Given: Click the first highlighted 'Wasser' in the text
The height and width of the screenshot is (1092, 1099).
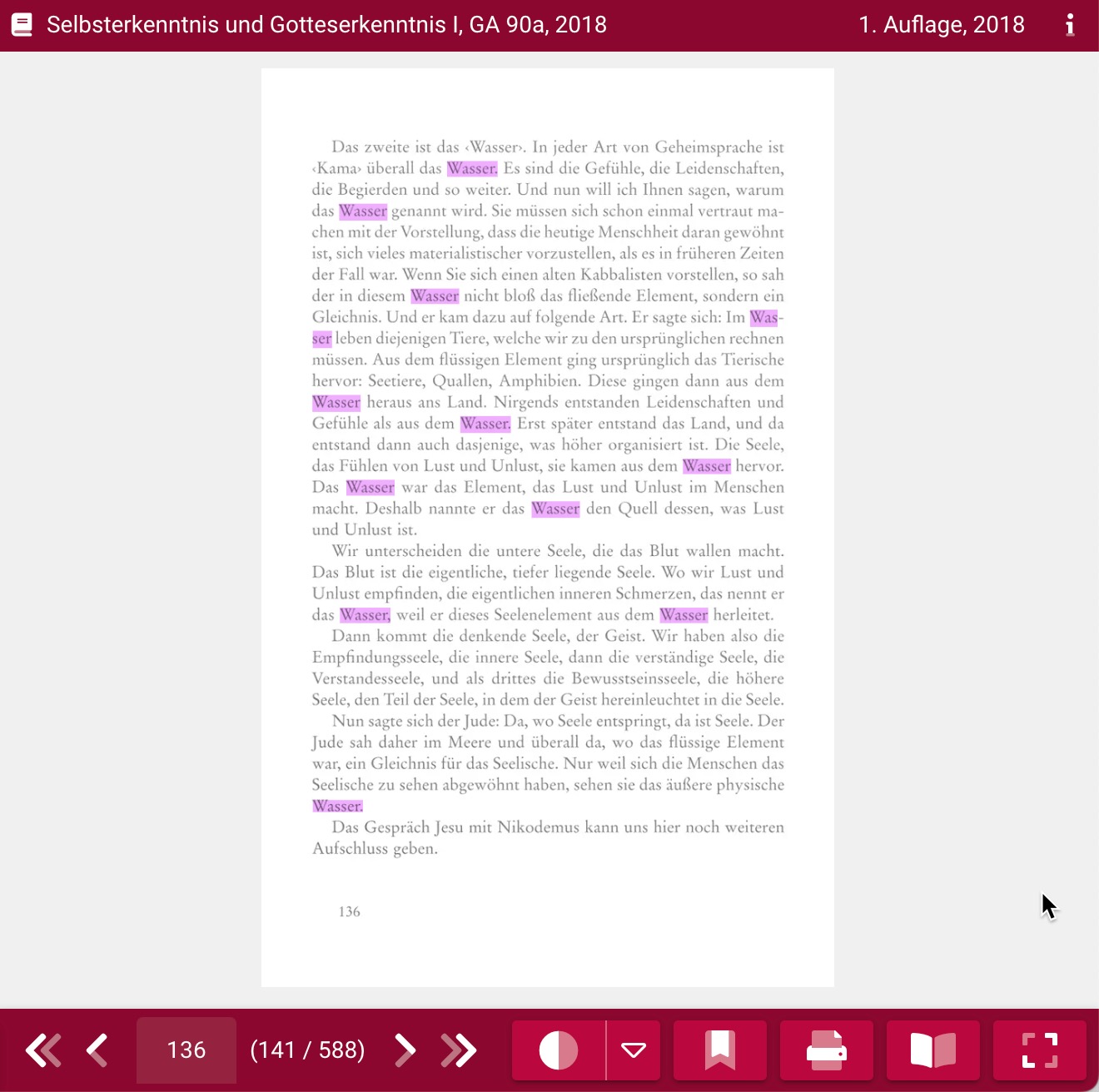Looking at the screenshot, I should [x=471, y=169].
